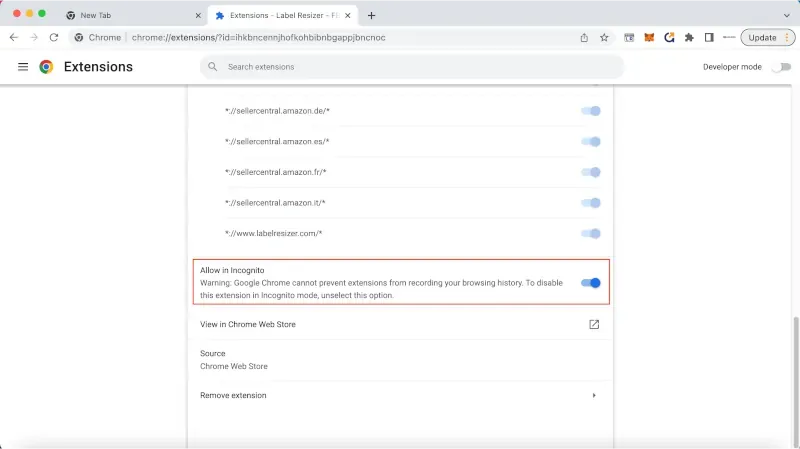
Task: Toggle access for www.labelresizer.com
Action: pos(591,233)
